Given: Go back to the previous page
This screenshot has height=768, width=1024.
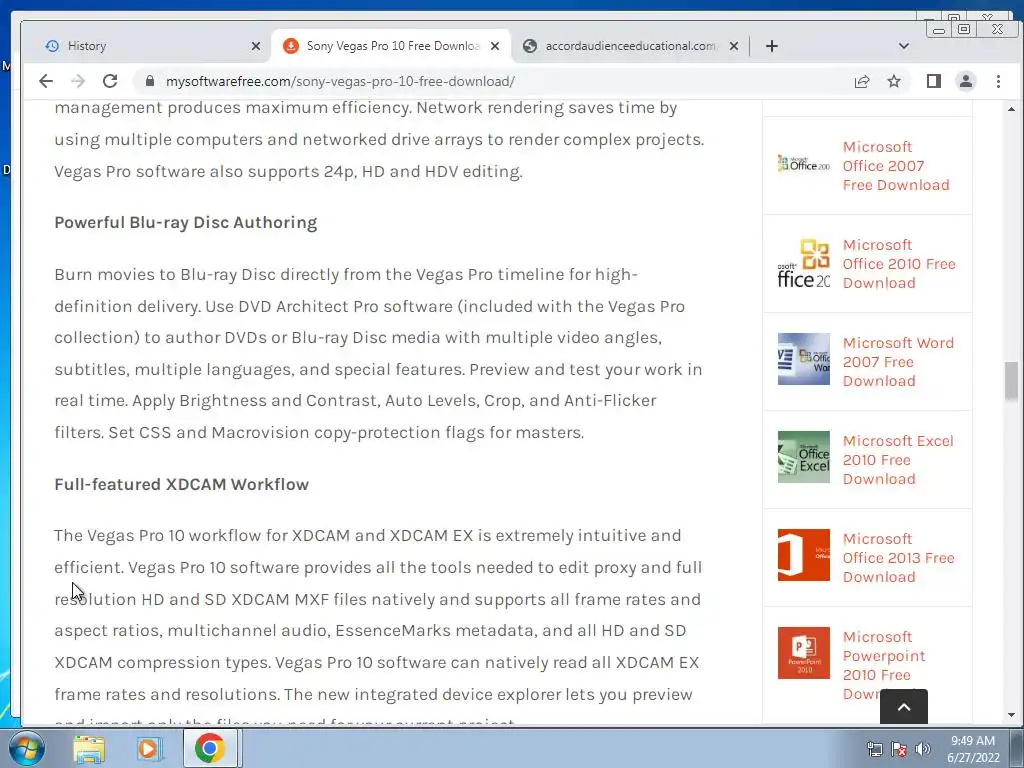Looking at the screenshot, I should pos(46,81).
